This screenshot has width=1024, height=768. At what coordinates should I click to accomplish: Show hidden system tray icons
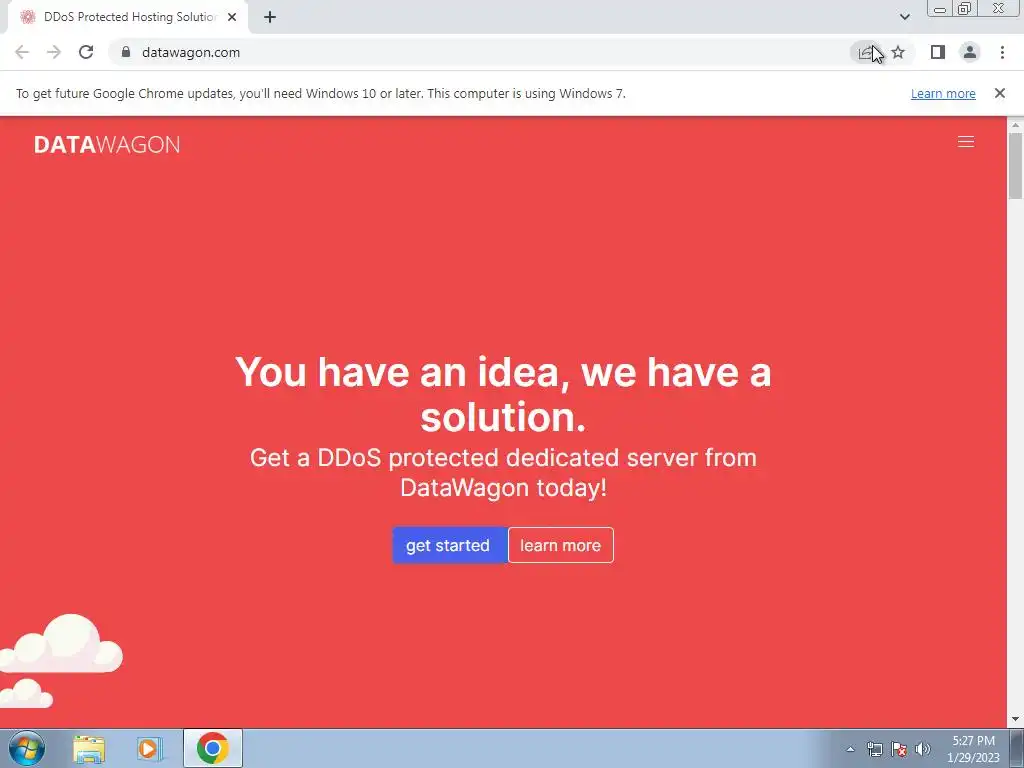point(850,749)
